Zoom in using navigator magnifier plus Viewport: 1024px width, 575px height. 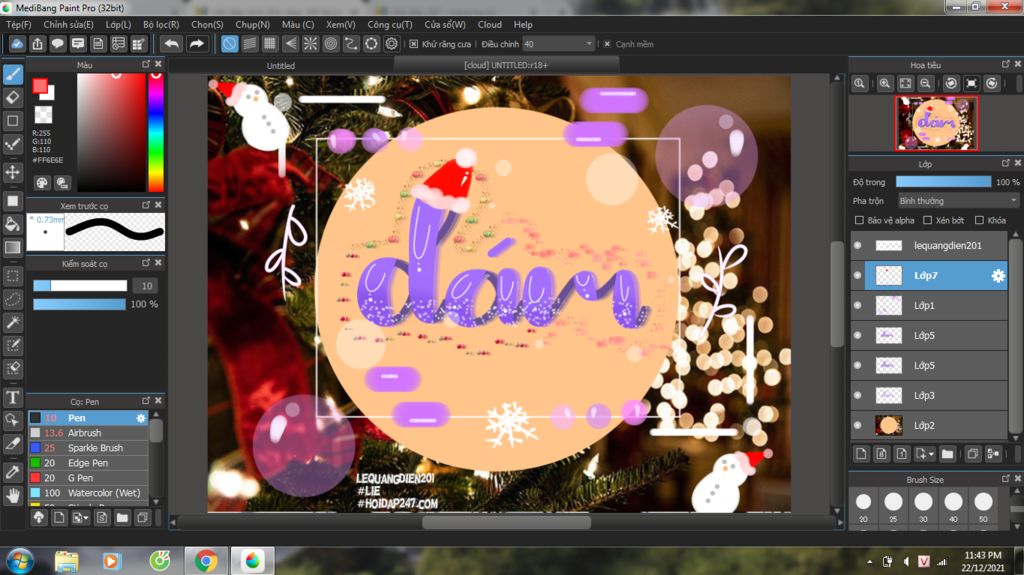click(x=885, y=84)
